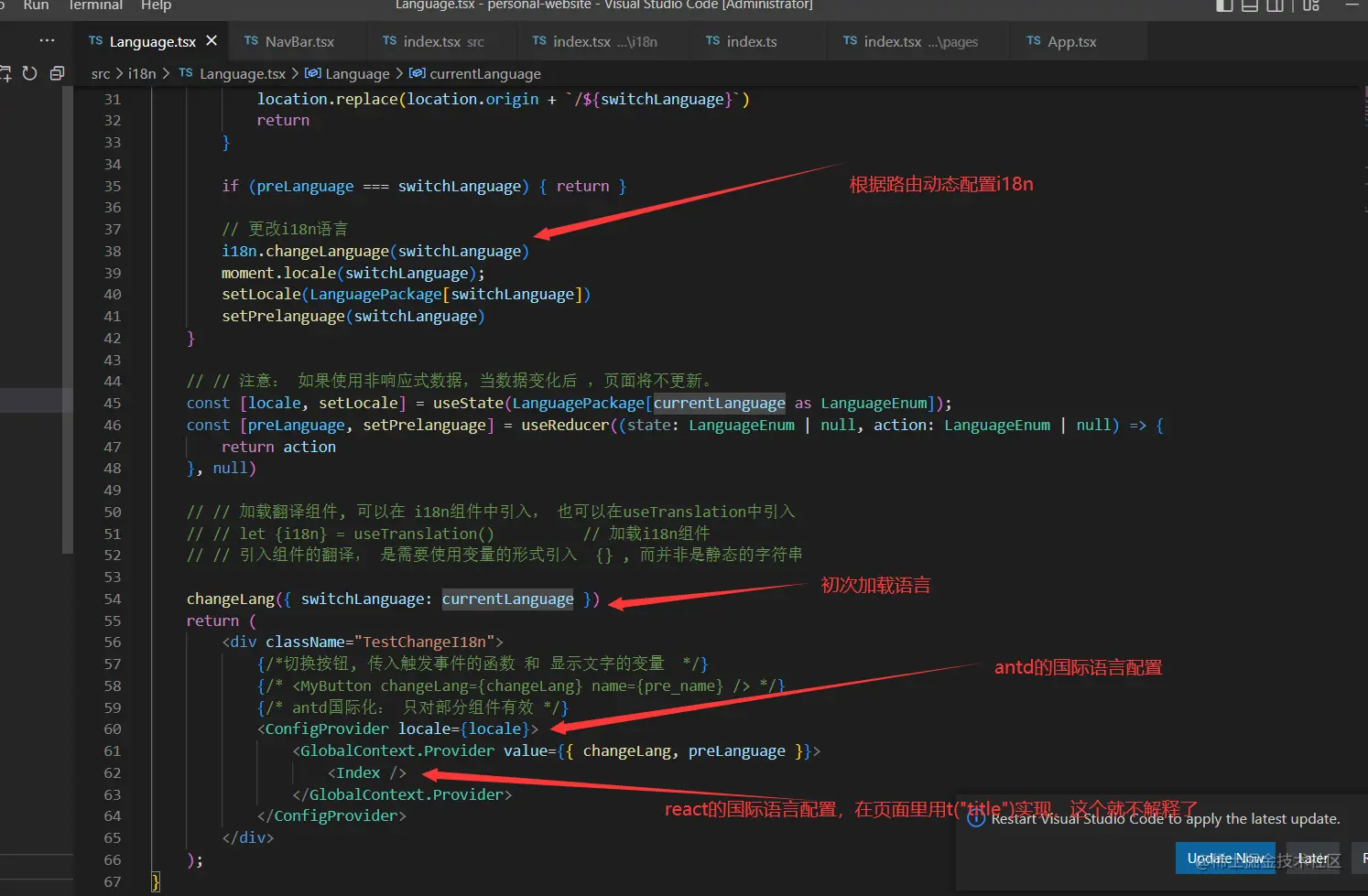Open the Run menu

point(36,5)
